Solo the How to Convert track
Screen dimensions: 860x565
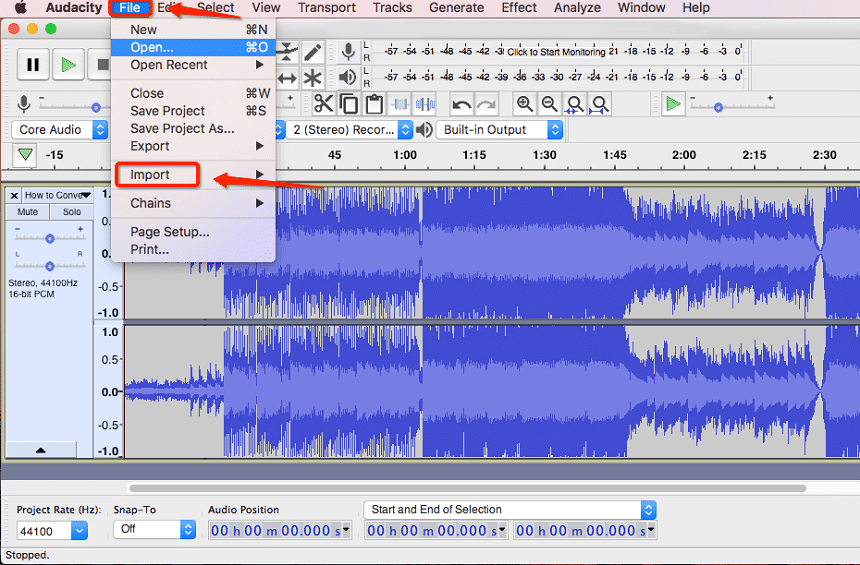click(x=71, y=212)
